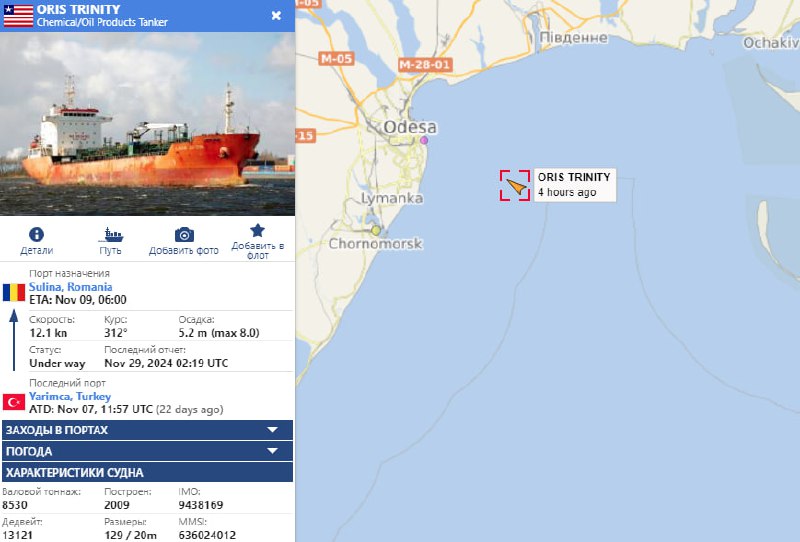Click the Romania flag next to Sulina
This screenshot has height=542, width=800.
[x=14, y=293]
